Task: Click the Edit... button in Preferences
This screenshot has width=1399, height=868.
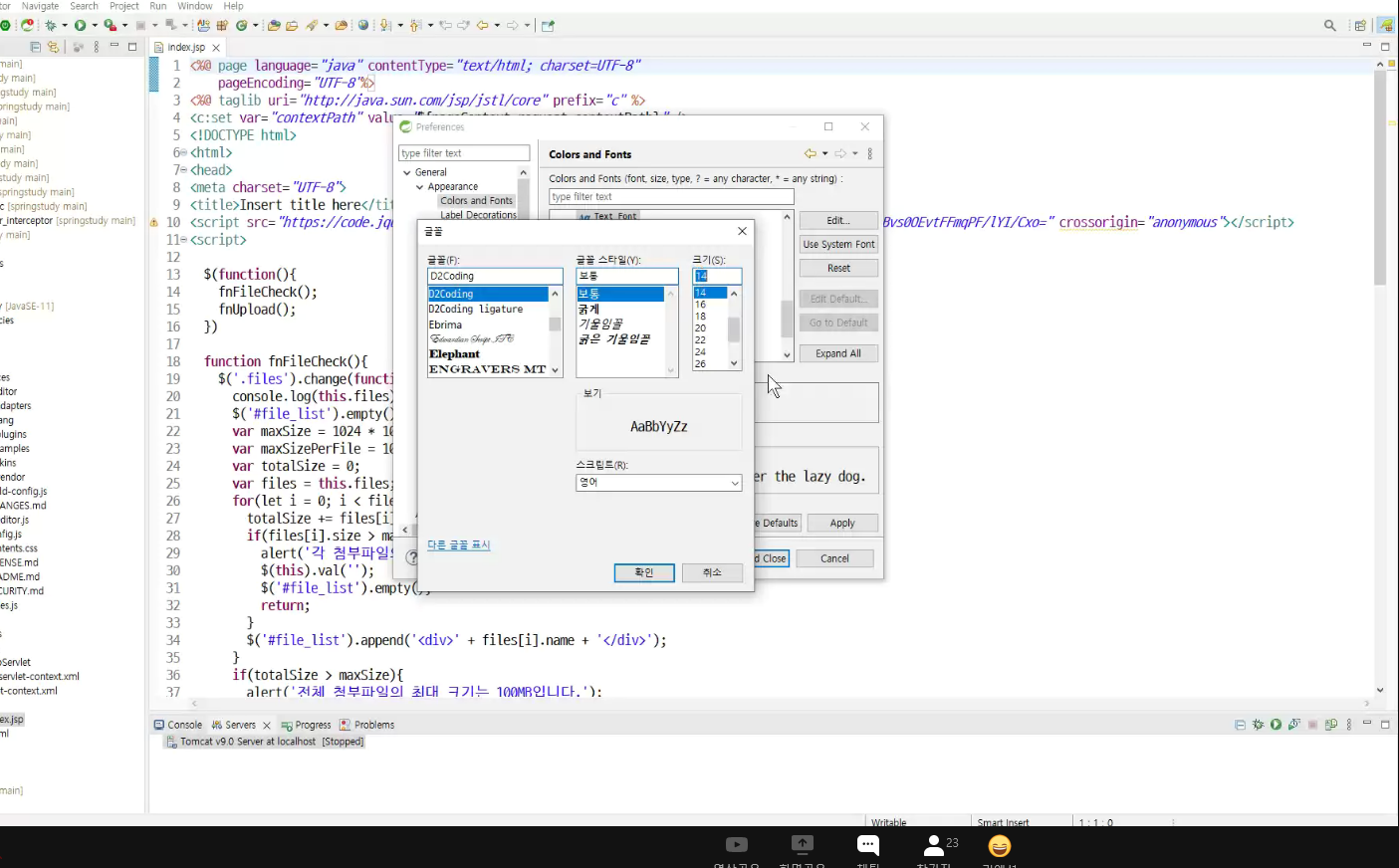Action: tap(838, 220)
